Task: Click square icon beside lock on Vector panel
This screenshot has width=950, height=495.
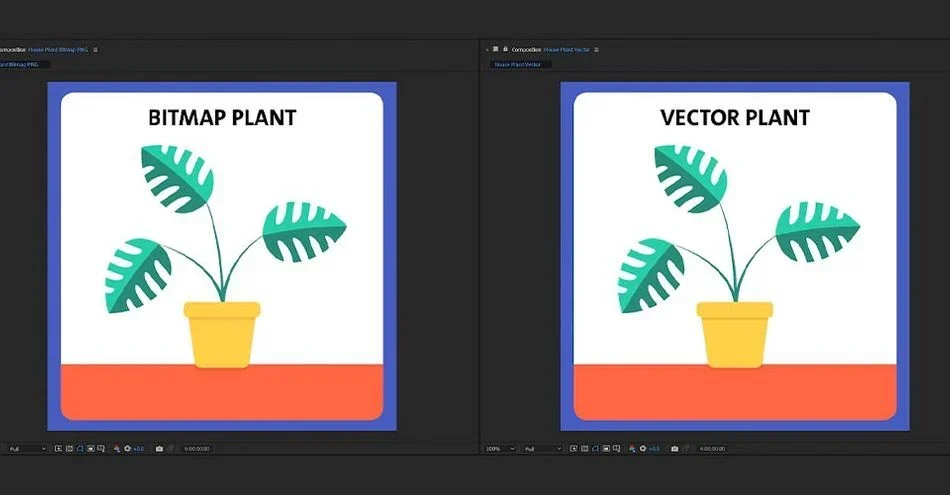Action: pyautogui.click(x=495, y=48)
